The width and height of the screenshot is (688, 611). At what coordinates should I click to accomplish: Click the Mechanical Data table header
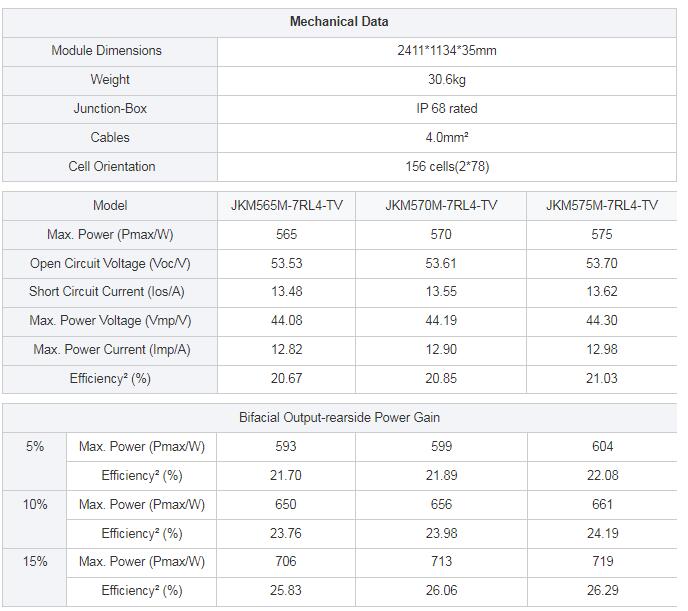pos(339,21)
